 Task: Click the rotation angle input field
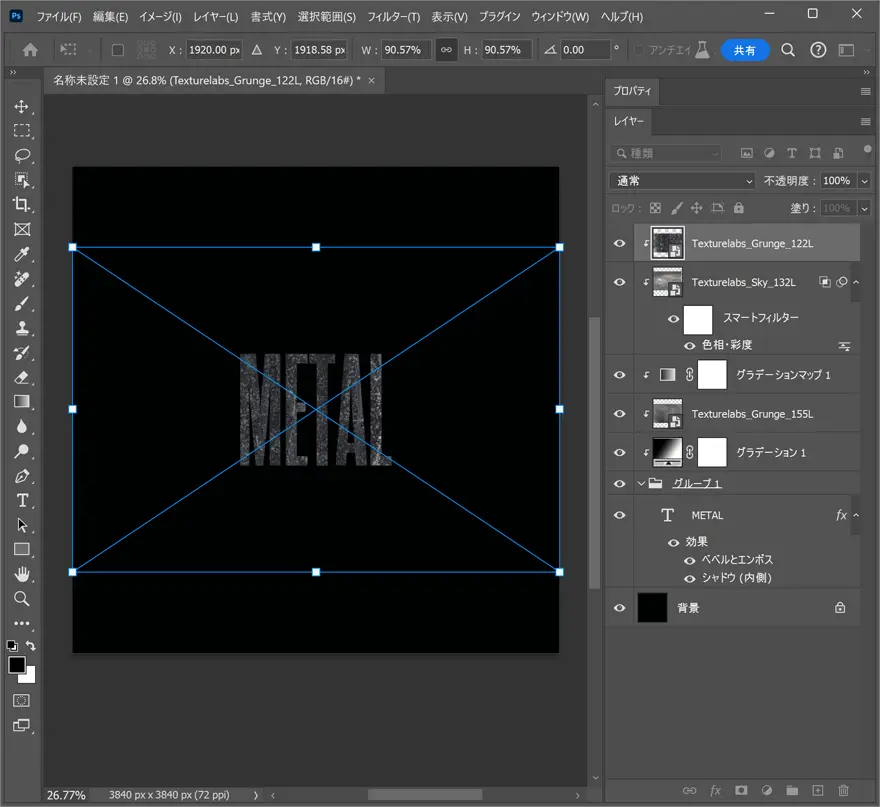click(x=585, y=50)
